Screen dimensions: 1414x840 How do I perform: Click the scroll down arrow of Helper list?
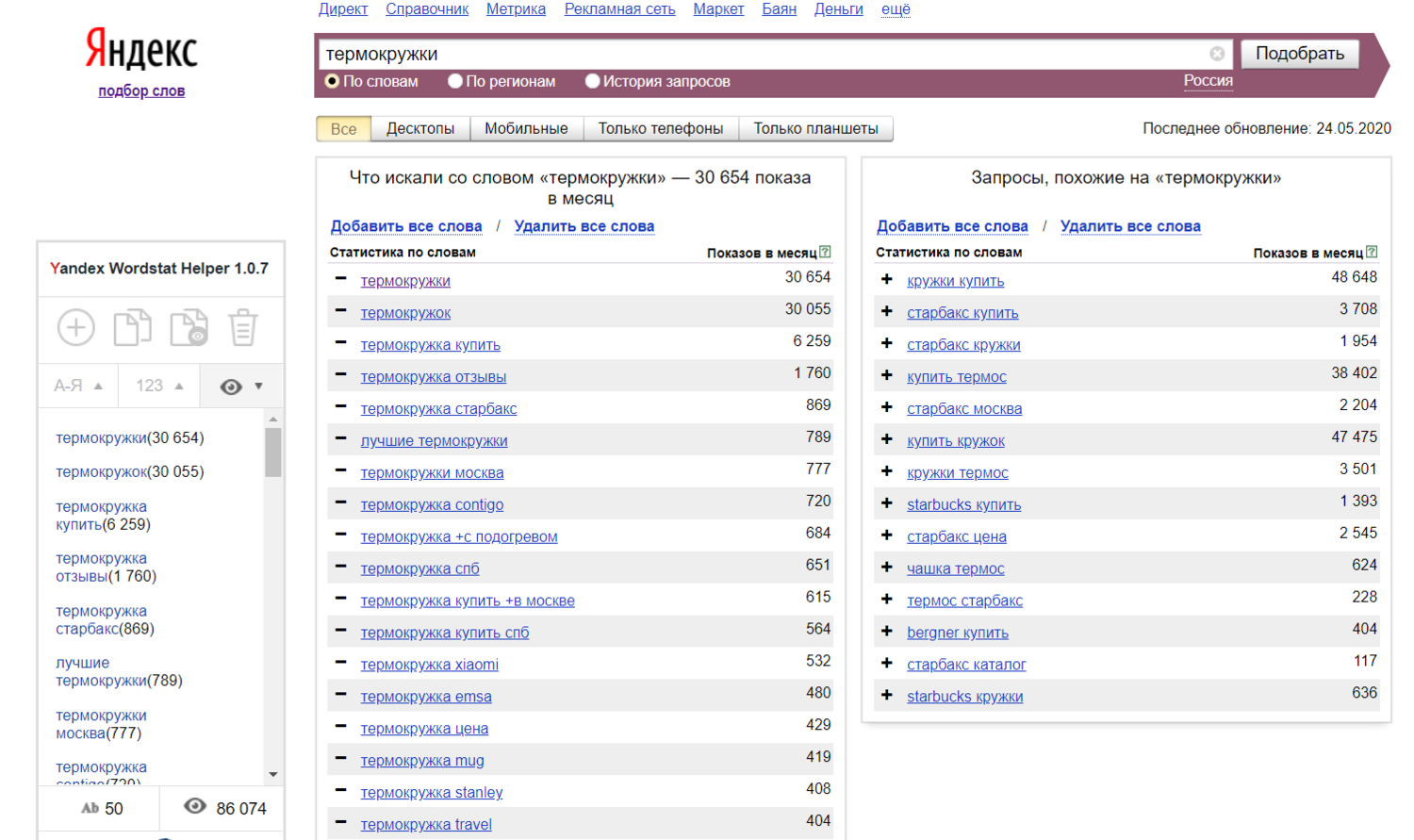click(x=273, y=775)
